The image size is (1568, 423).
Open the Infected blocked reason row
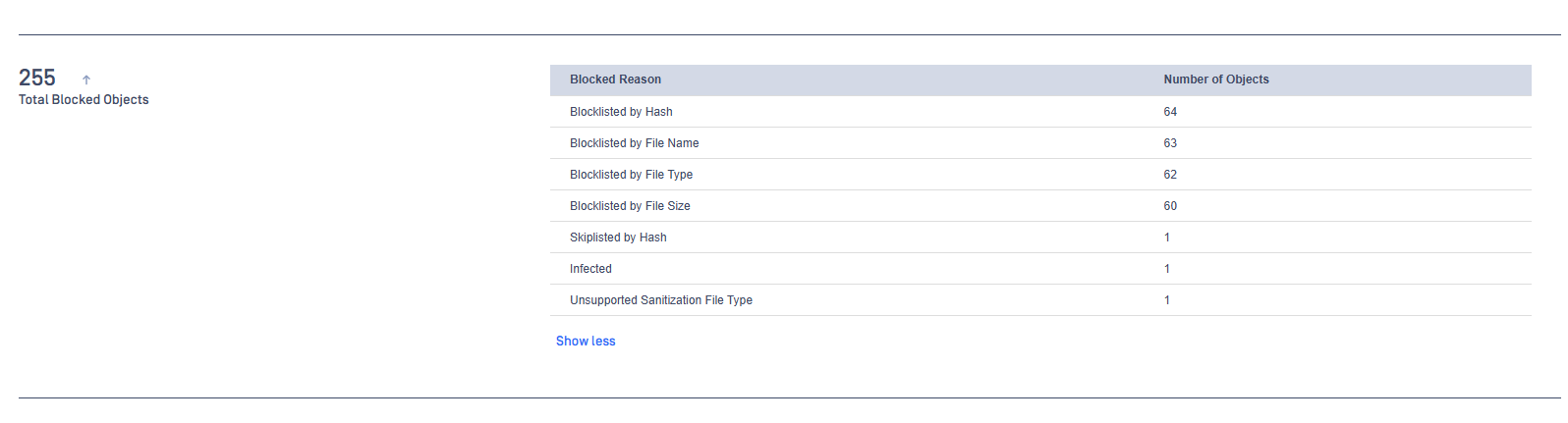point(1040,269)
